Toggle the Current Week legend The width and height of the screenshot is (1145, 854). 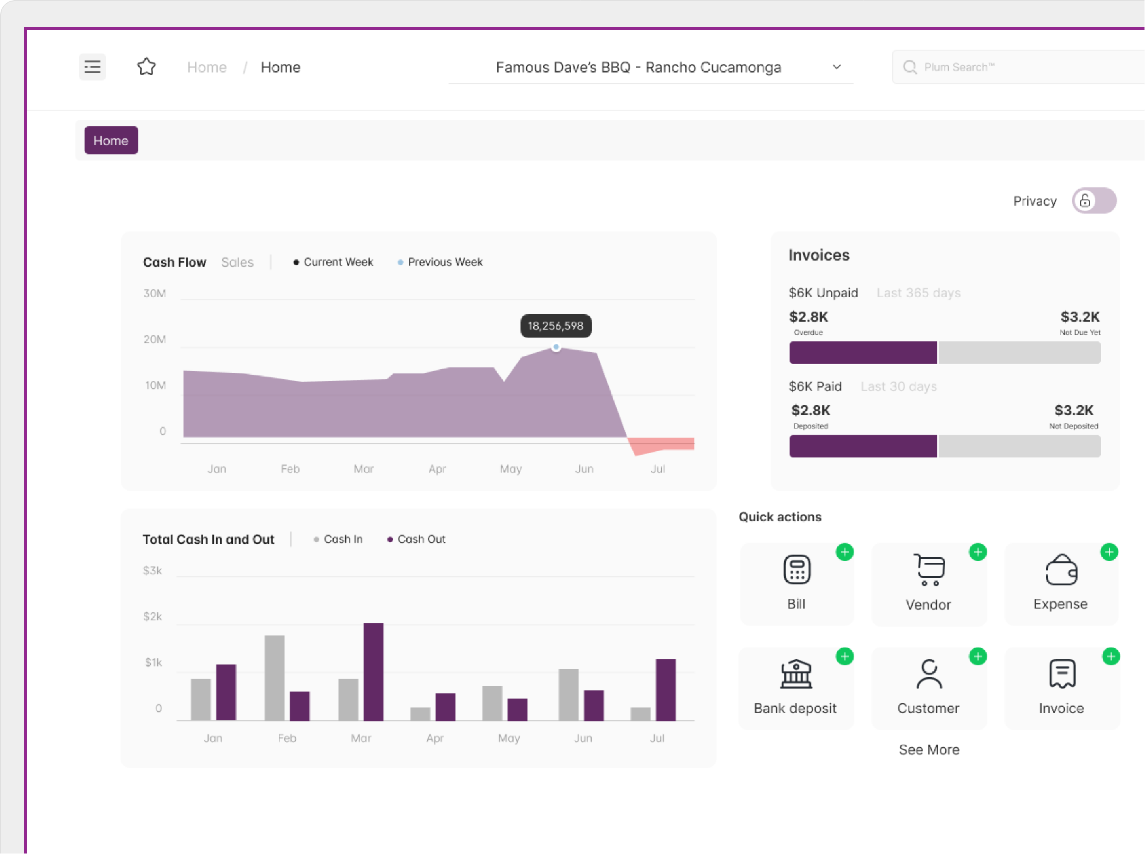332,262
